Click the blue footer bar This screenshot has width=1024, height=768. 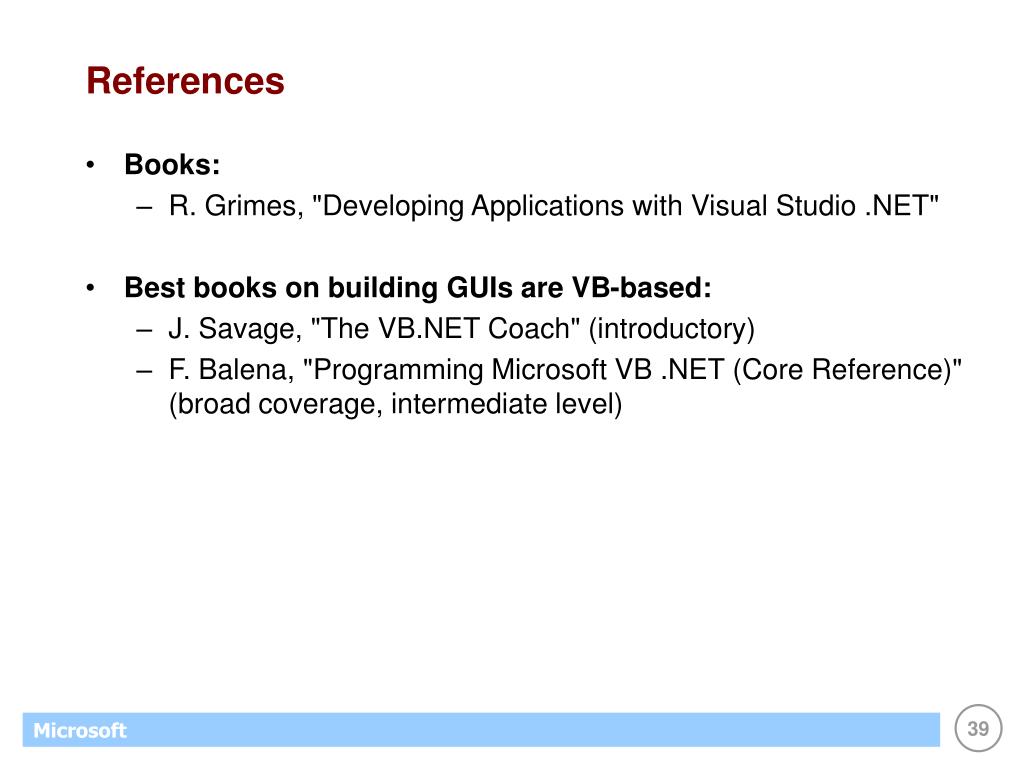click(481, 729)
